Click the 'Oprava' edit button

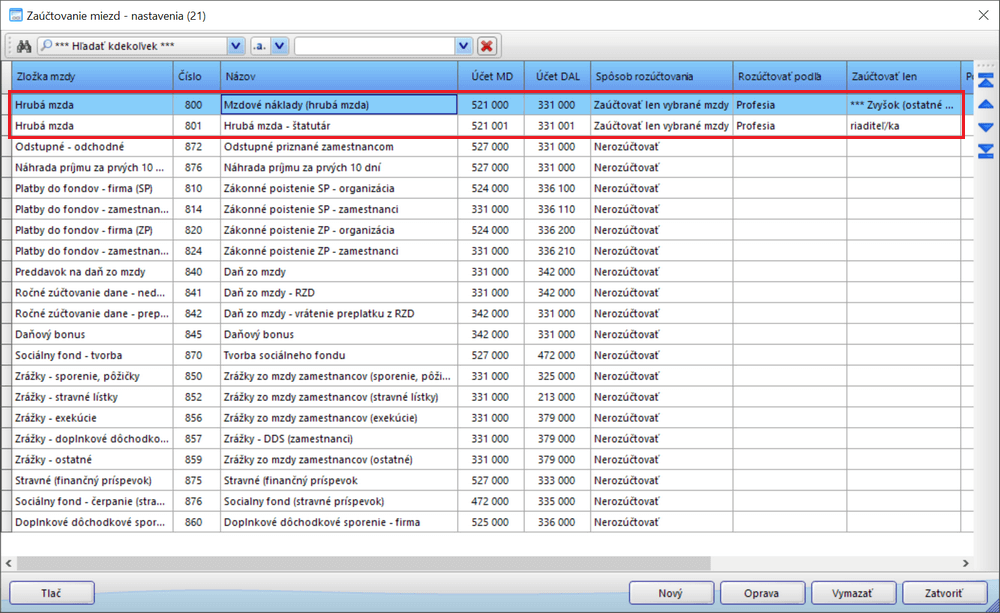tap(761, 593)
